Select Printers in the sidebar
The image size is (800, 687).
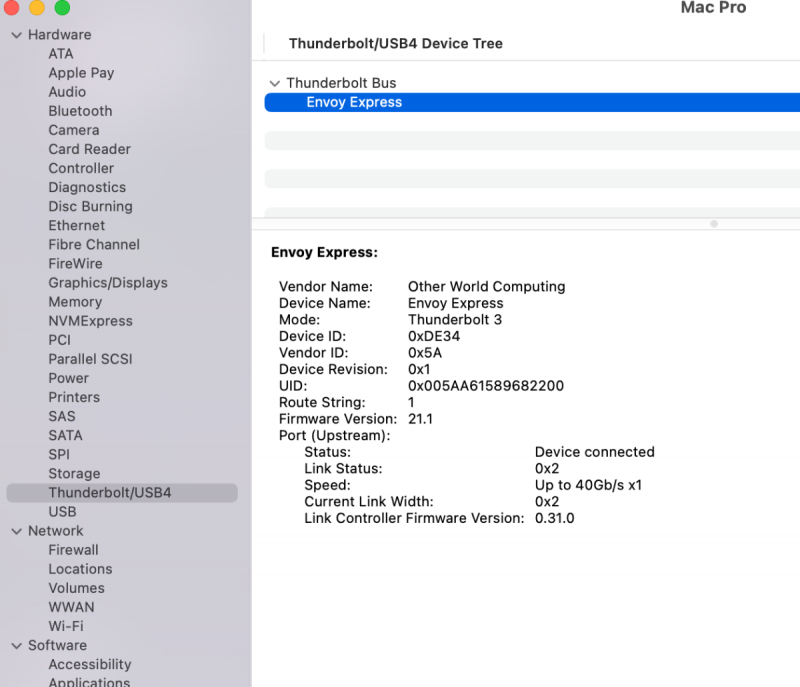(x=74, y=397)
